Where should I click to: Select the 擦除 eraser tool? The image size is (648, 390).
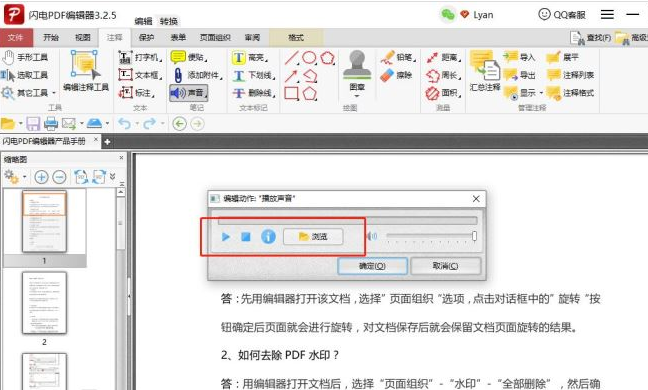pos(396,75)
